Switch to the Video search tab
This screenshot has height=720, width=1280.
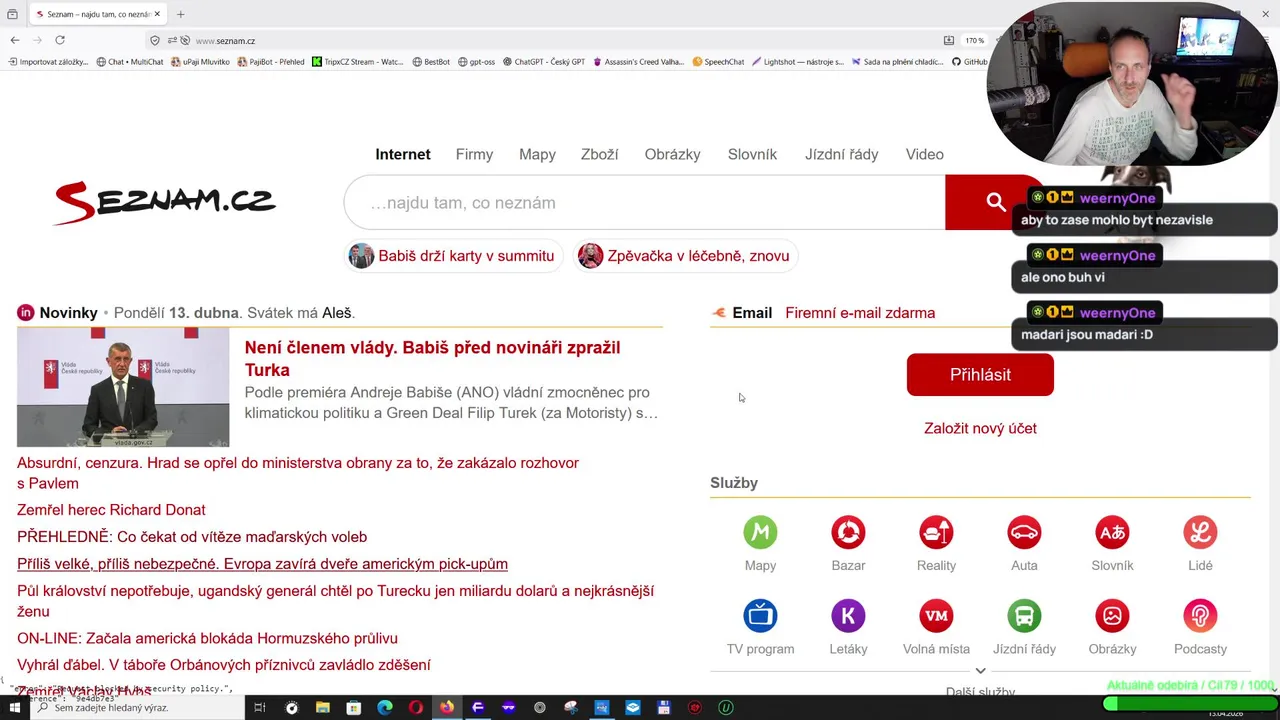pyautogui.click(x=924, y=154)
